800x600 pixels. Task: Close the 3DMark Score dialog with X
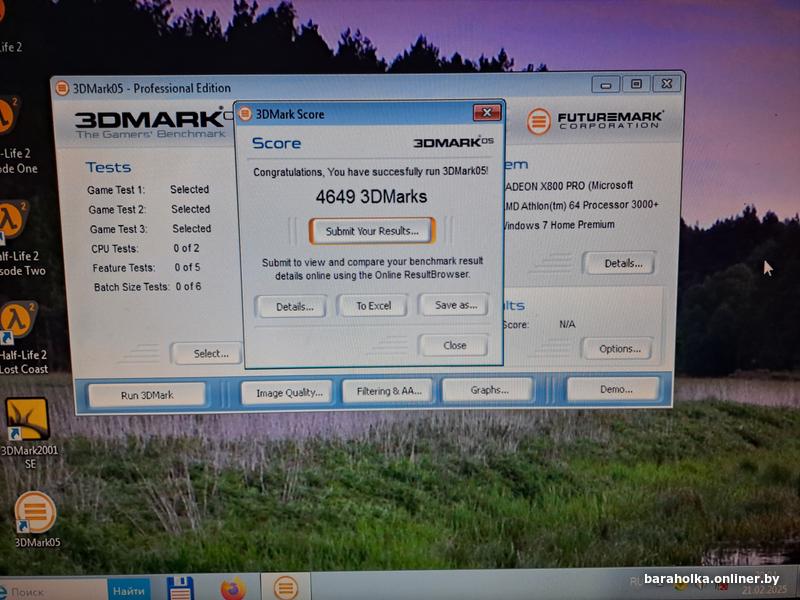coord(487,113)
